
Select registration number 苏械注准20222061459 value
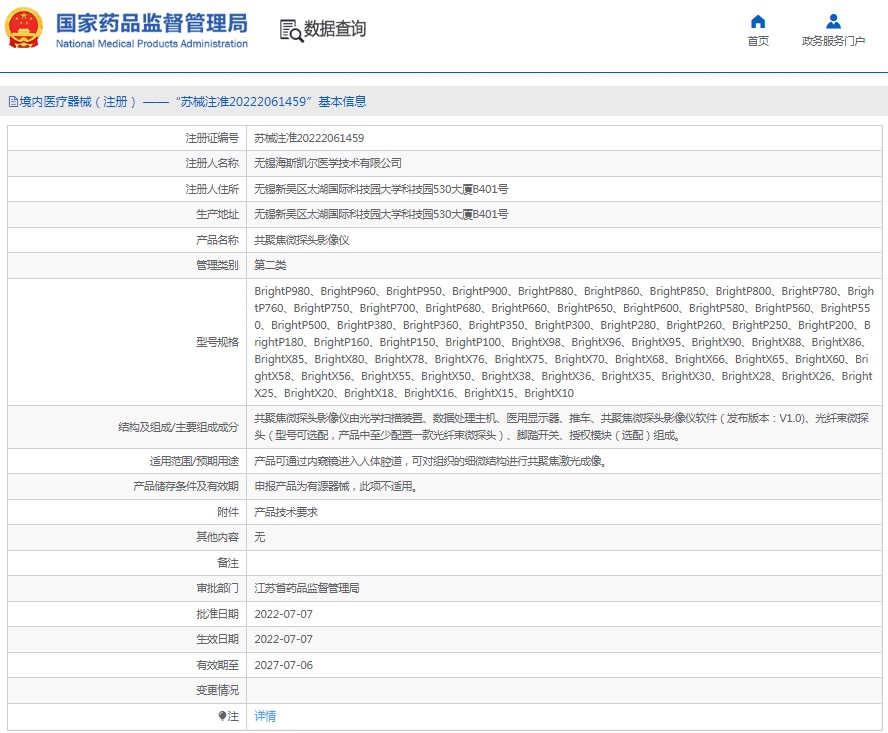point(309,138)
